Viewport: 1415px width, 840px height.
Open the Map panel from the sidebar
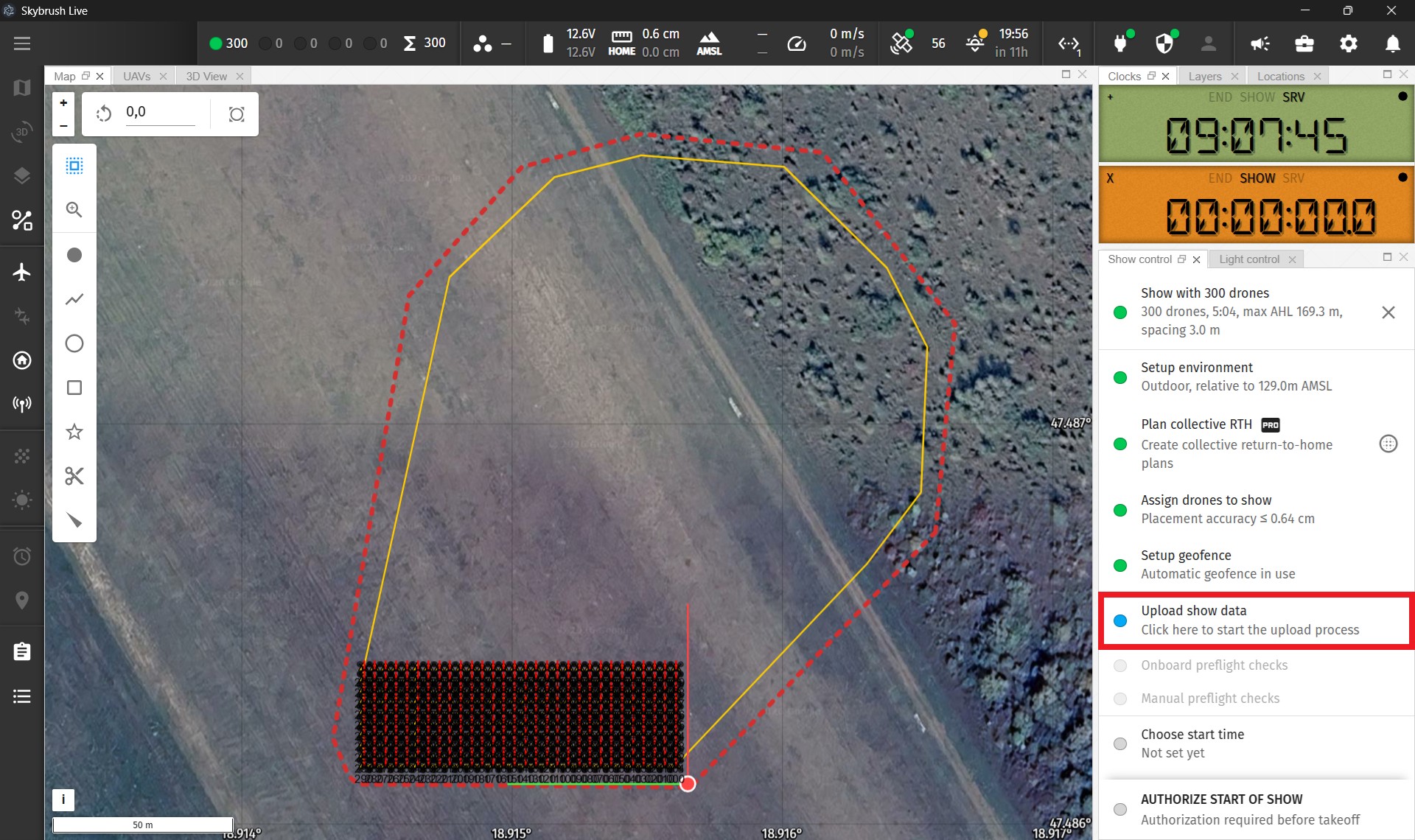coord(22,88)
